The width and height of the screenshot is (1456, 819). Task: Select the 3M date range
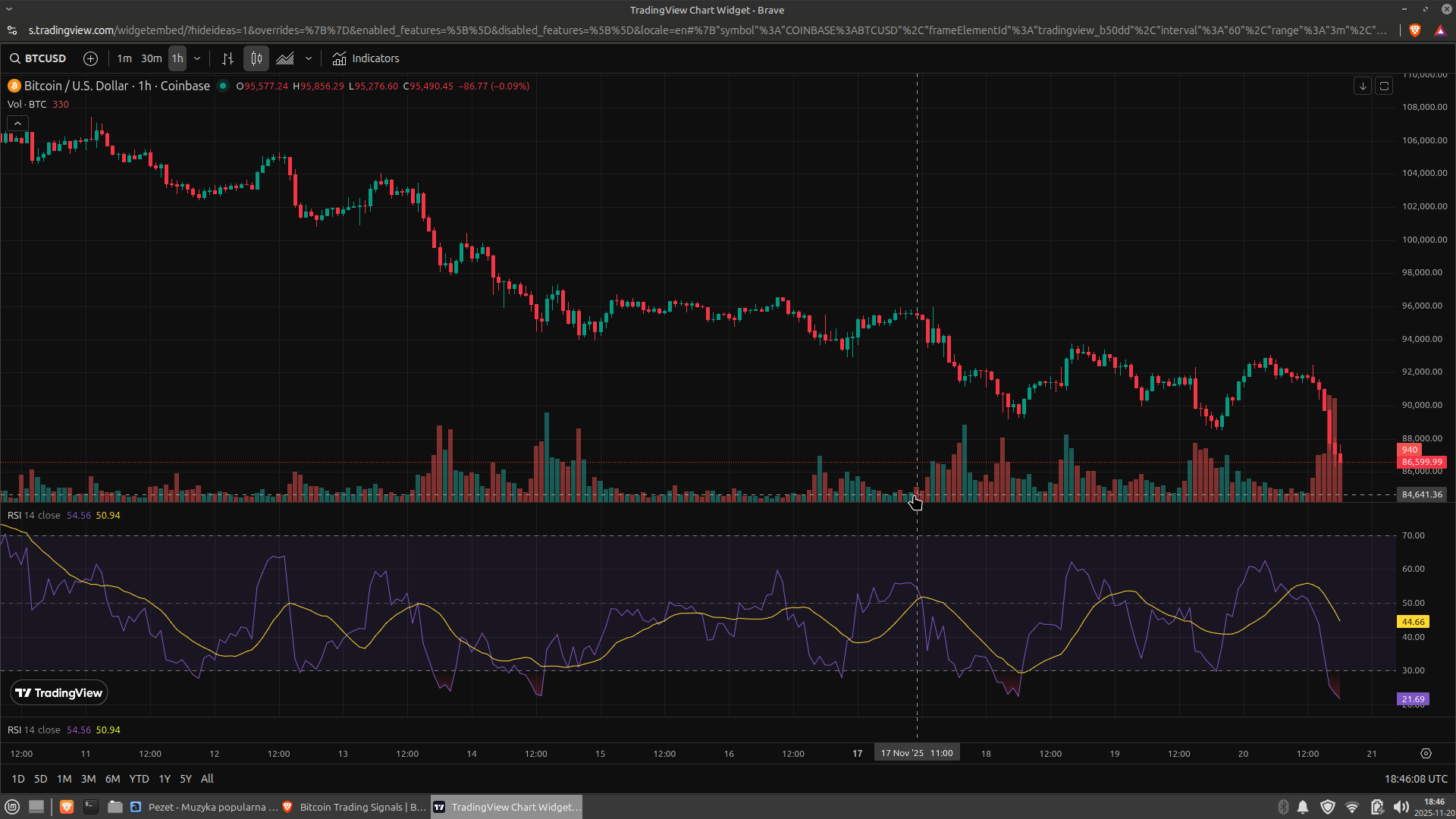(88, 779)
